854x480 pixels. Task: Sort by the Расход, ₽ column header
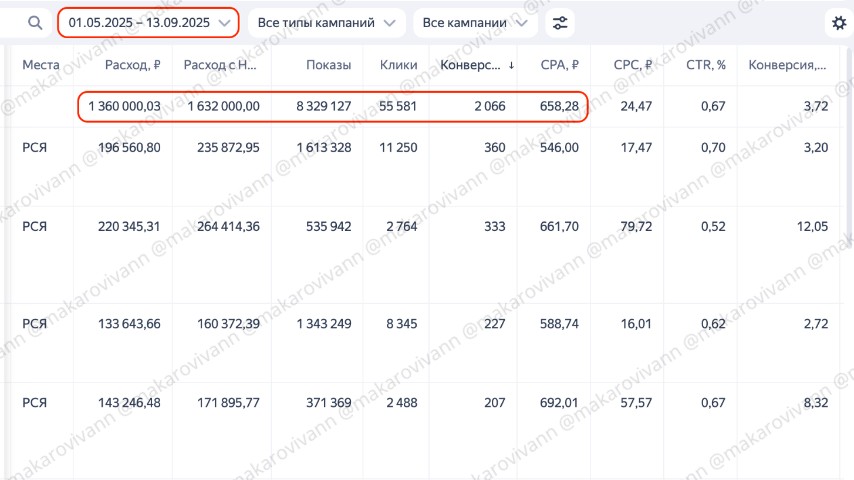(x=132, y=65)
